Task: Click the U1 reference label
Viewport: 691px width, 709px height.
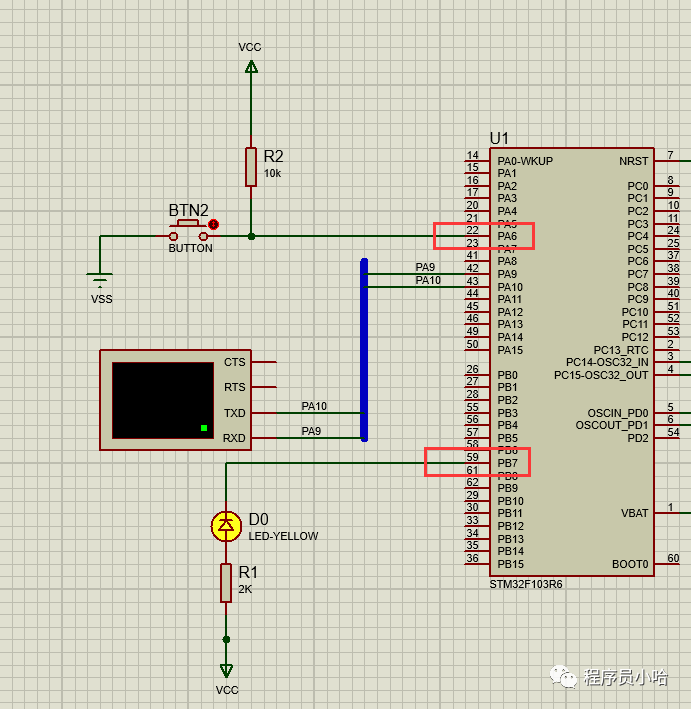Action: pyautogui.click(x=499, y=138)
